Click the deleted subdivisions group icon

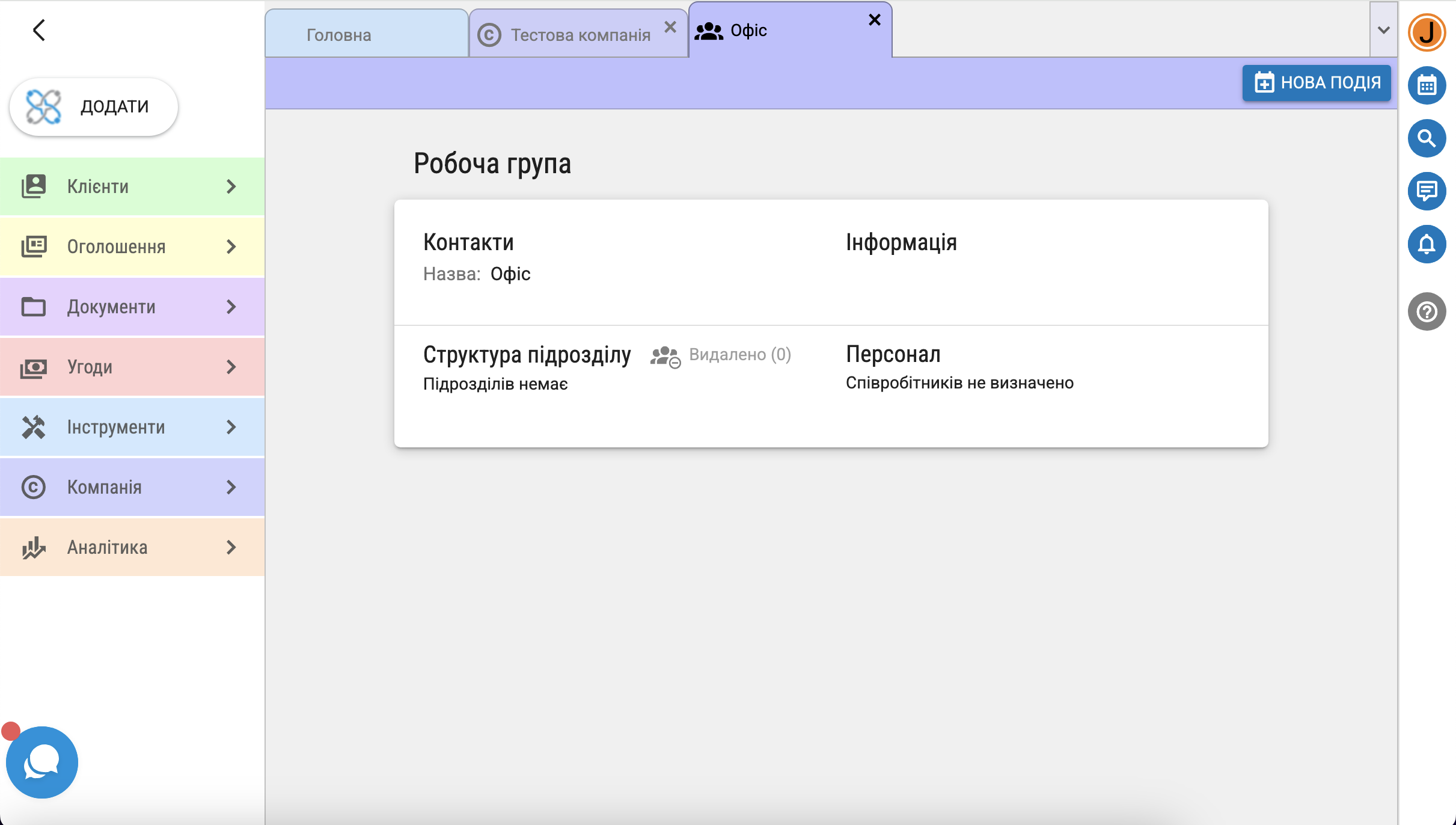point(665,356)
